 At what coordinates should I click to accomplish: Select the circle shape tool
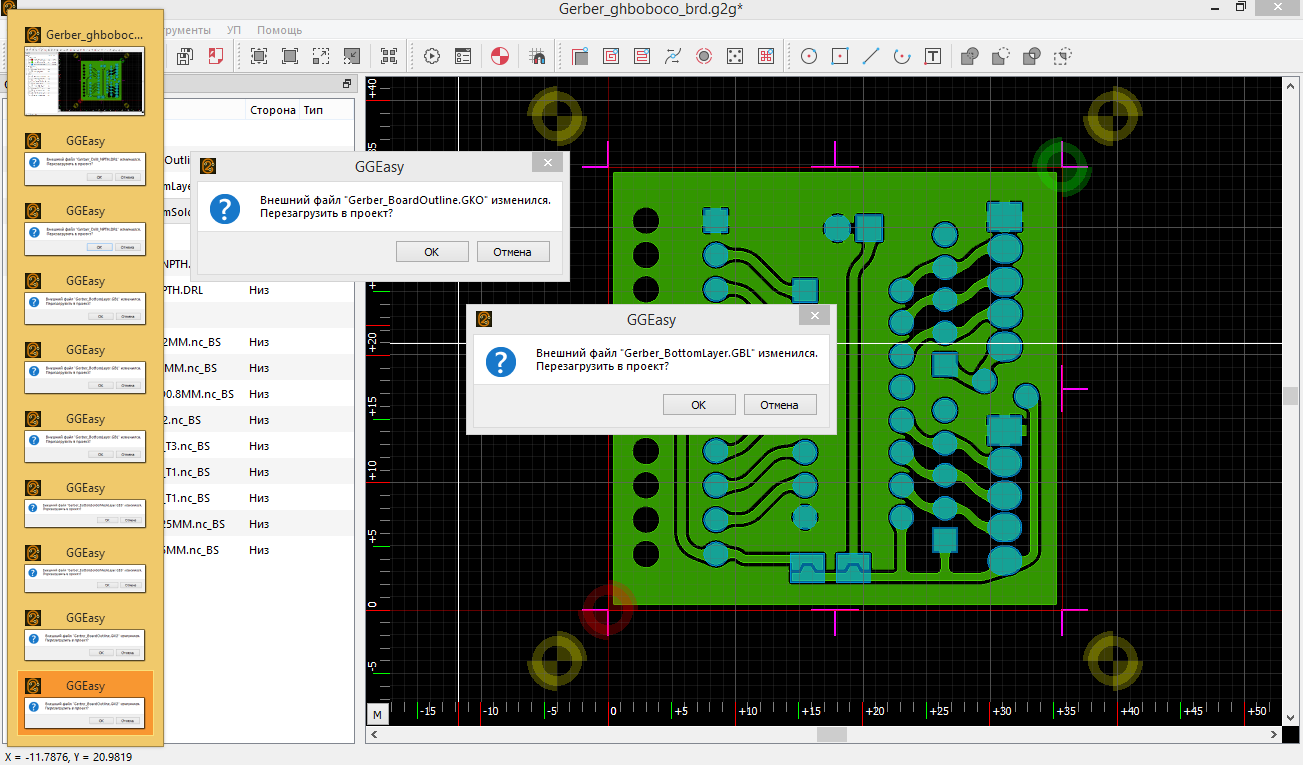(x=809, y=56)
